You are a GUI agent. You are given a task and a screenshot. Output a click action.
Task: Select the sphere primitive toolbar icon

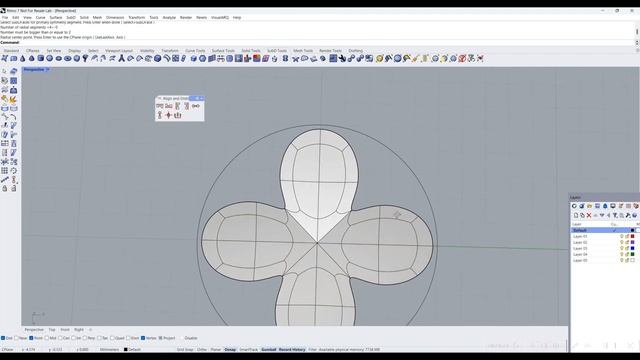tap(49, 59)
